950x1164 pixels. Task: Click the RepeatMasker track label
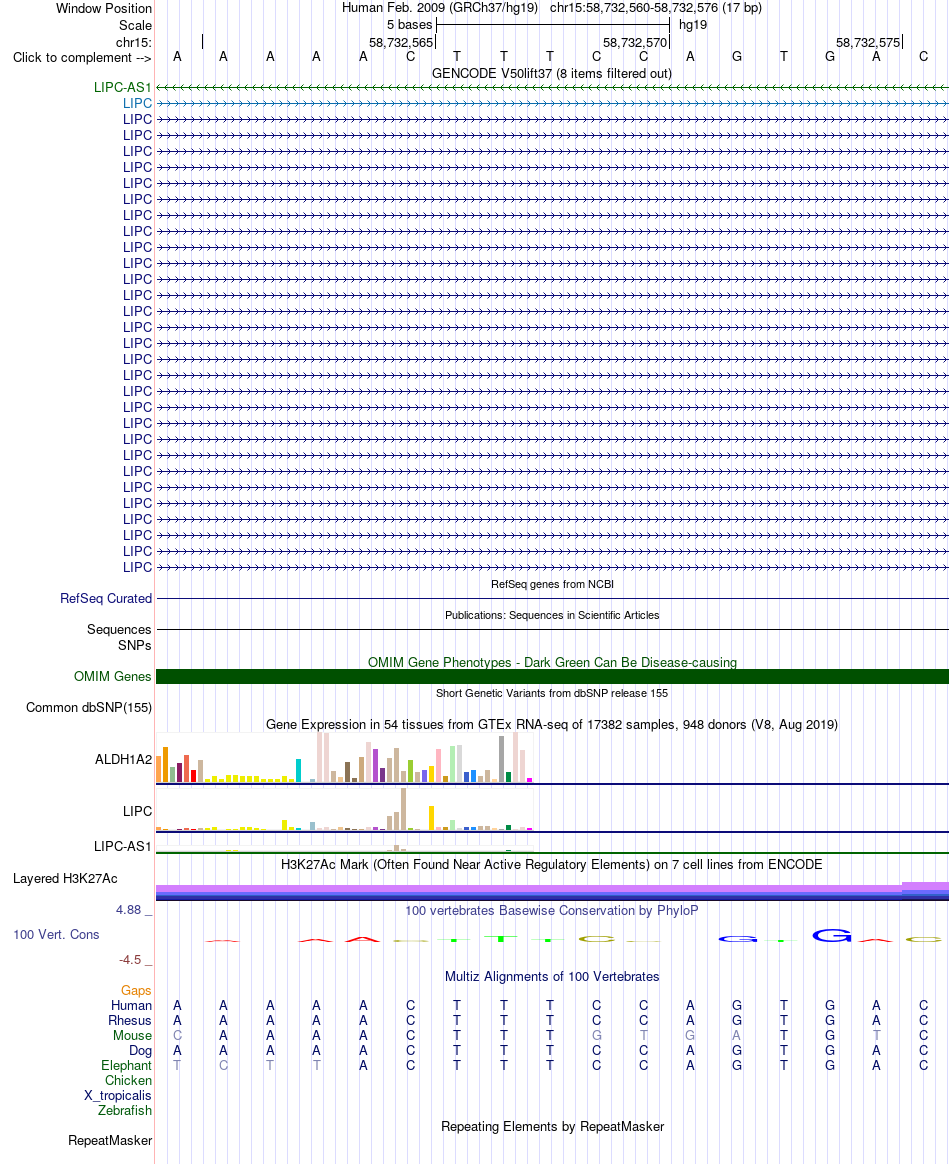110,1140
